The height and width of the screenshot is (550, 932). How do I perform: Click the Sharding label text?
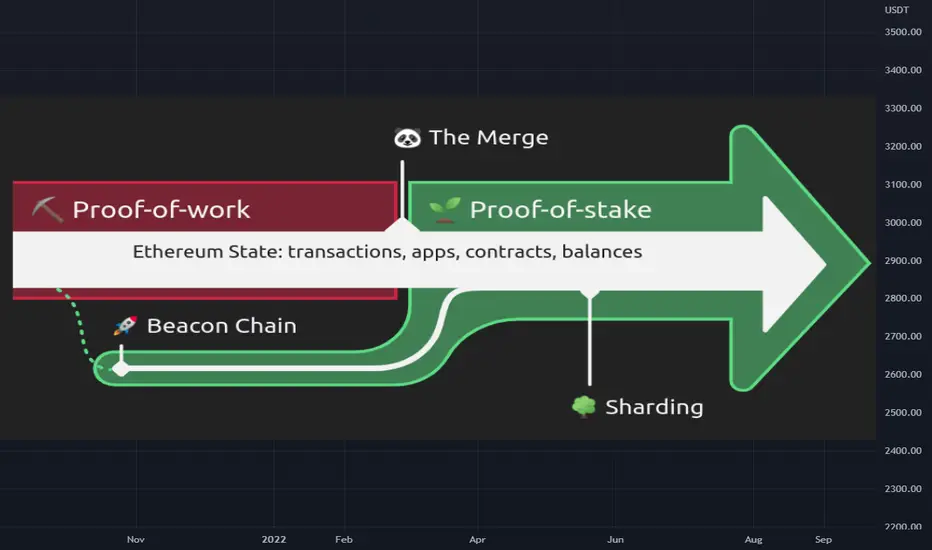pos(654,407)
